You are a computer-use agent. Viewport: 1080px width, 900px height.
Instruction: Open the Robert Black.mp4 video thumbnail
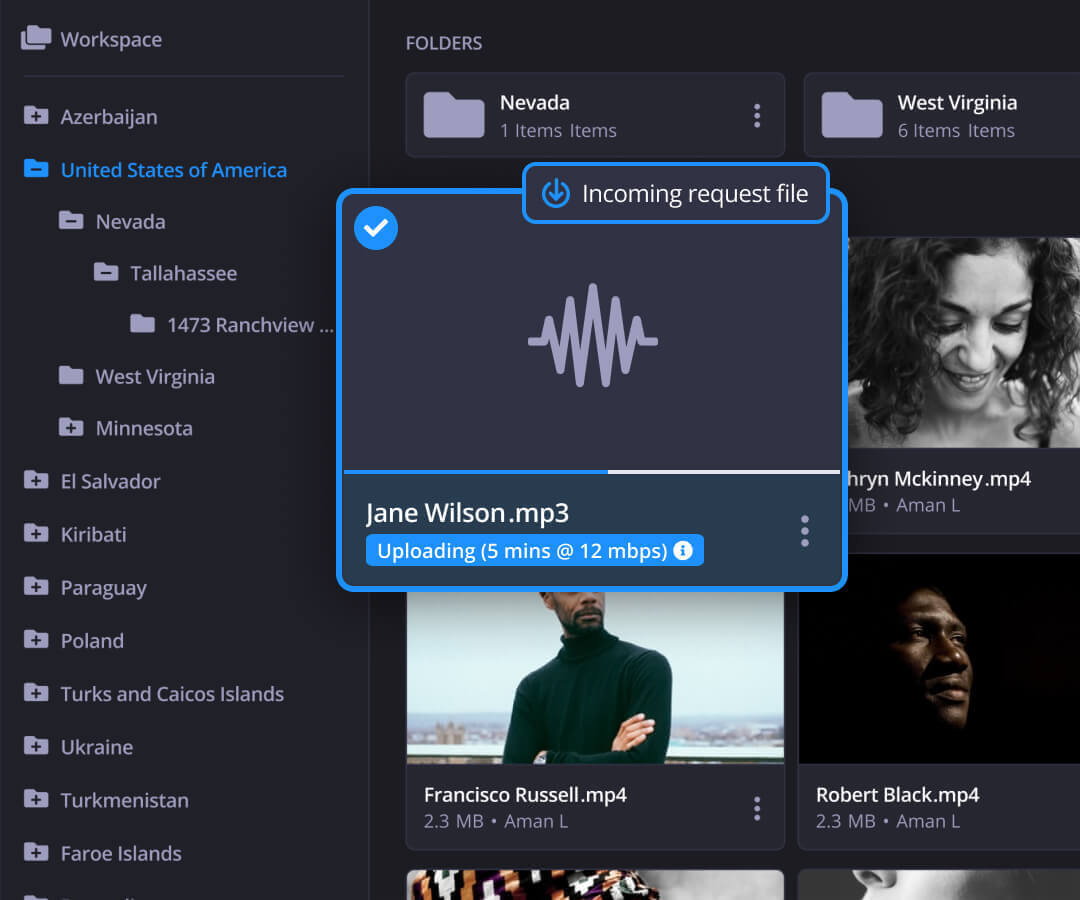tap(938, 660)
